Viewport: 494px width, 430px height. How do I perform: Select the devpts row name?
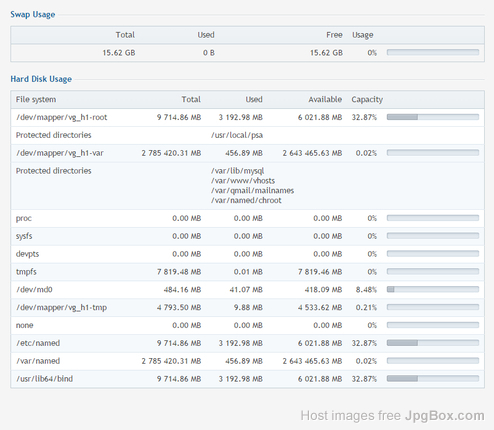(x=27, y=254)
